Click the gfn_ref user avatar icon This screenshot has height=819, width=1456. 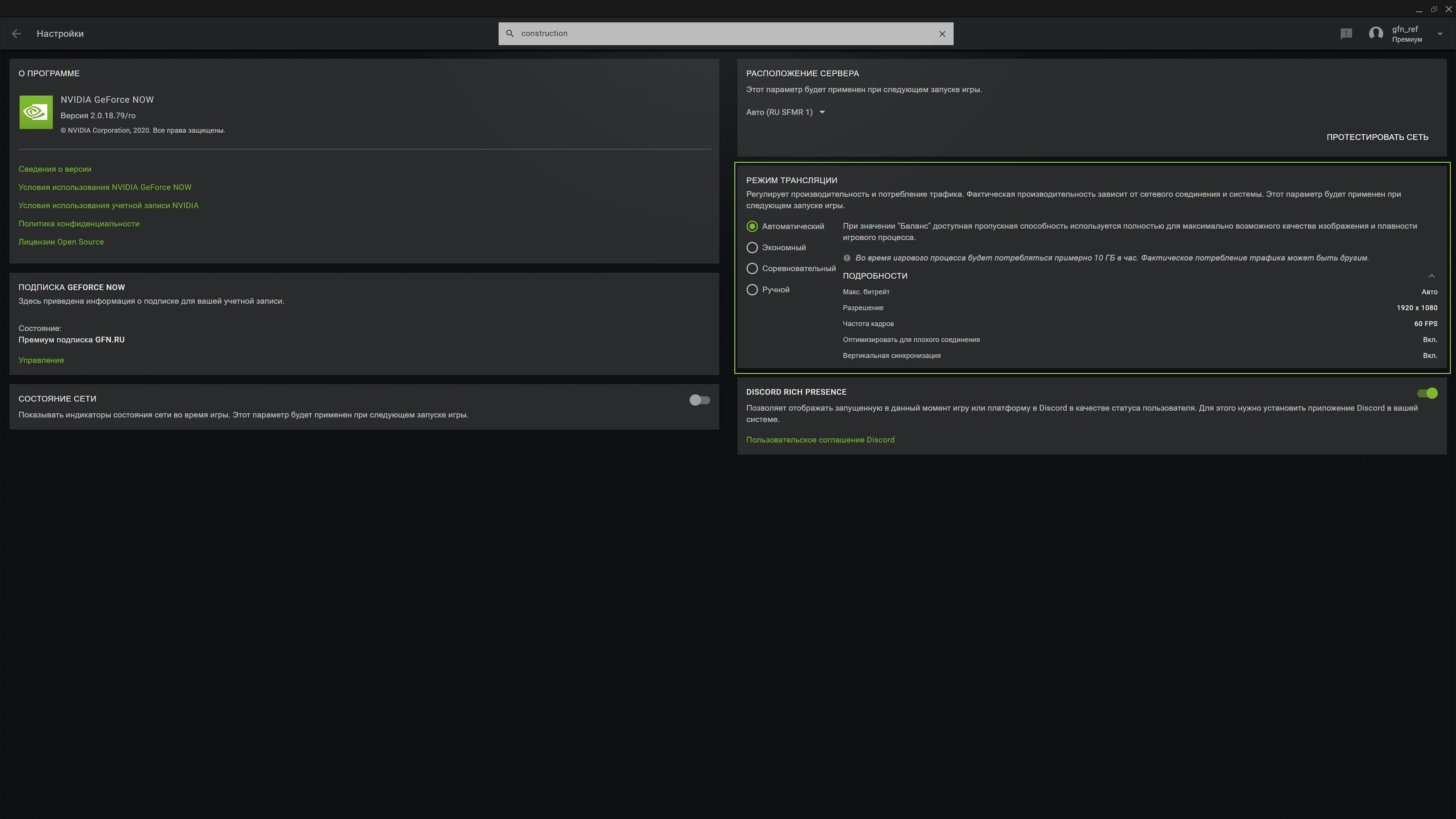click(1376, 34)
